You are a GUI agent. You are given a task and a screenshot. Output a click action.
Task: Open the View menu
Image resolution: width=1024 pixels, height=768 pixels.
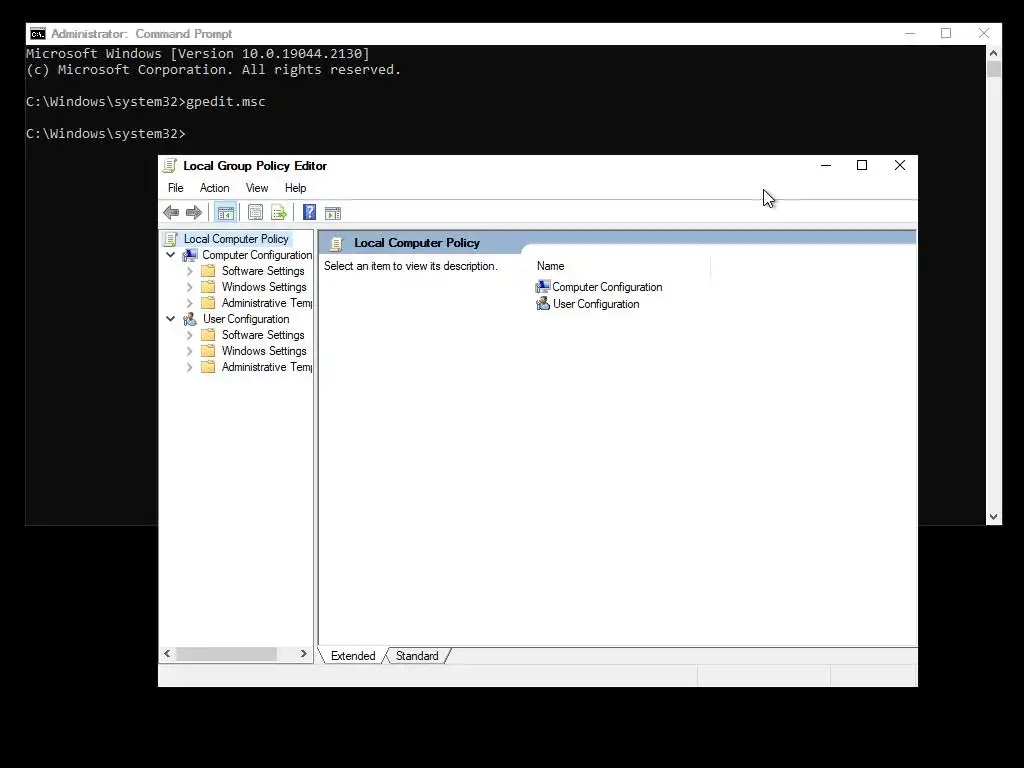point(257,188)
